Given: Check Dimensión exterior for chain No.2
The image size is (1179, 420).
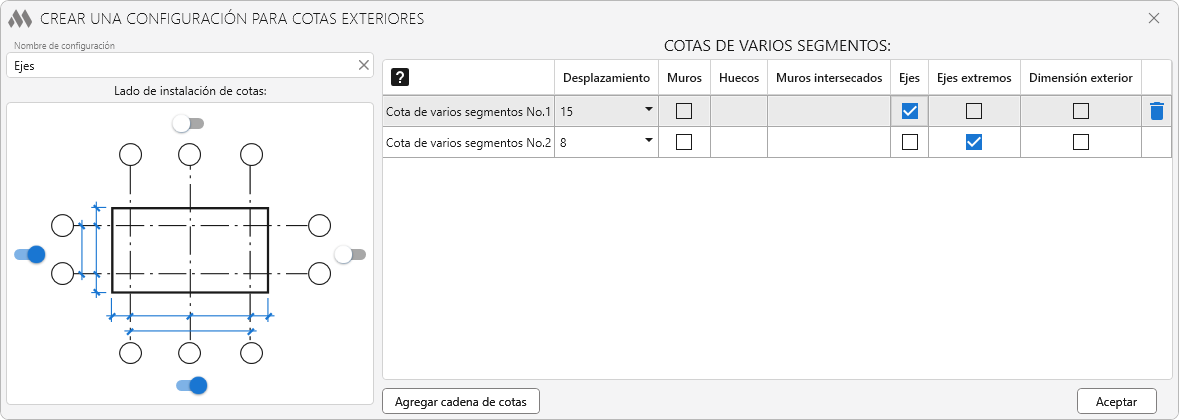Looking at the screenshot, I should point(1080,142).
